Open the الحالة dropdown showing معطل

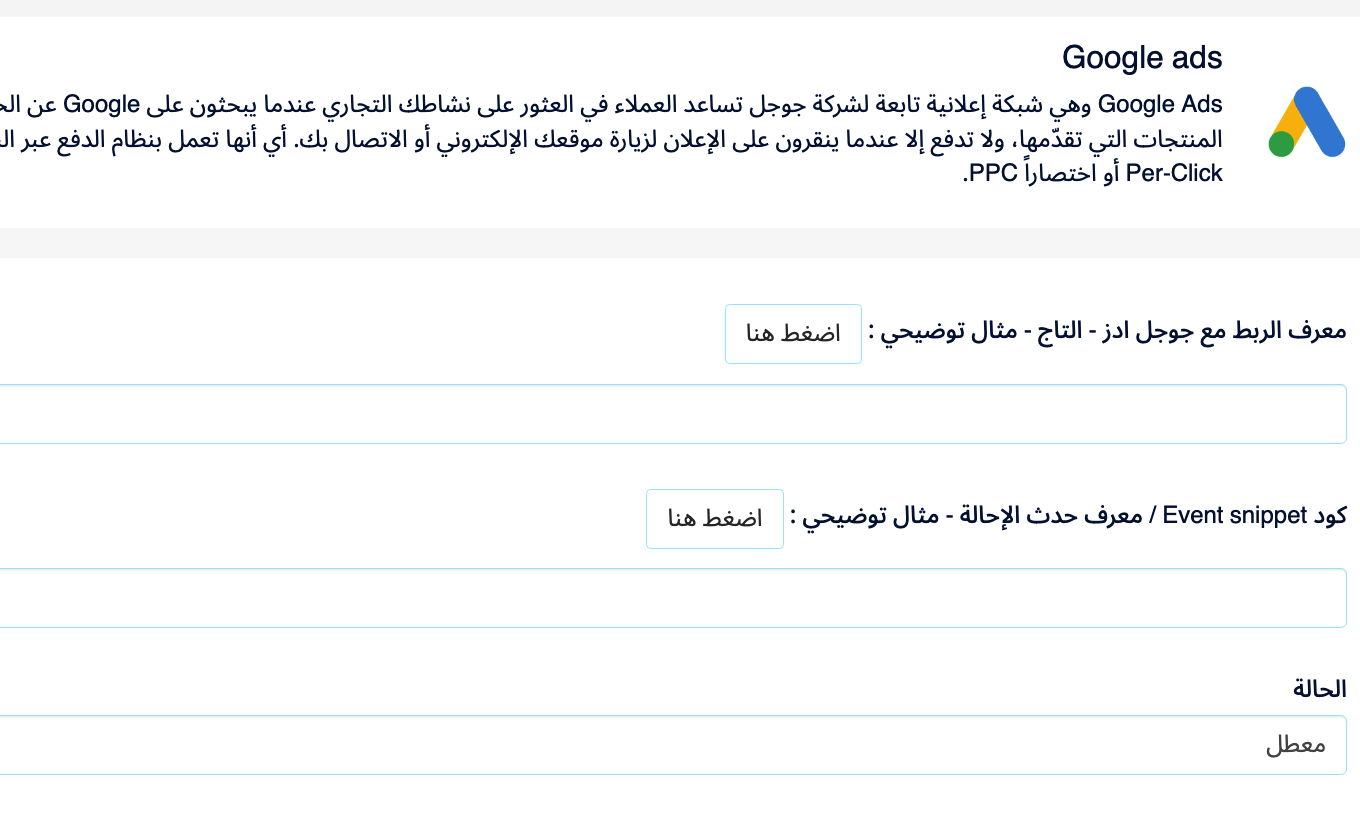coord(672,745)
